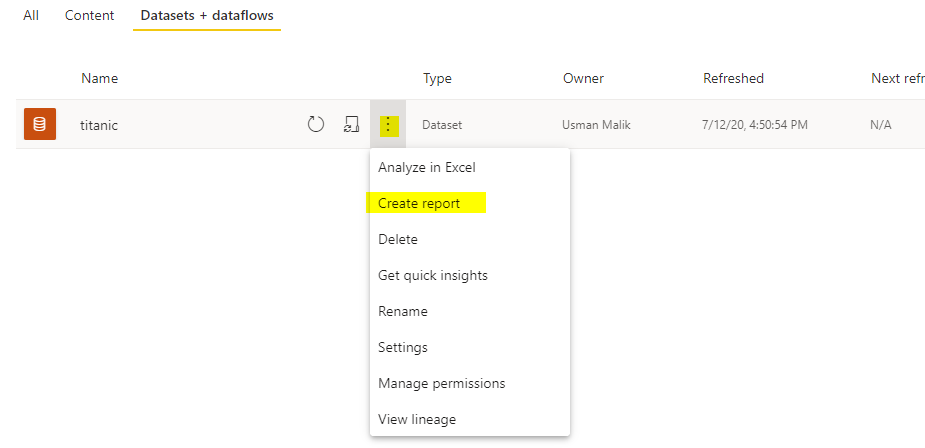925x448 pixels.
Task: Sort by the Name column header
Action: pyautogui.click(x=99, y=78)
